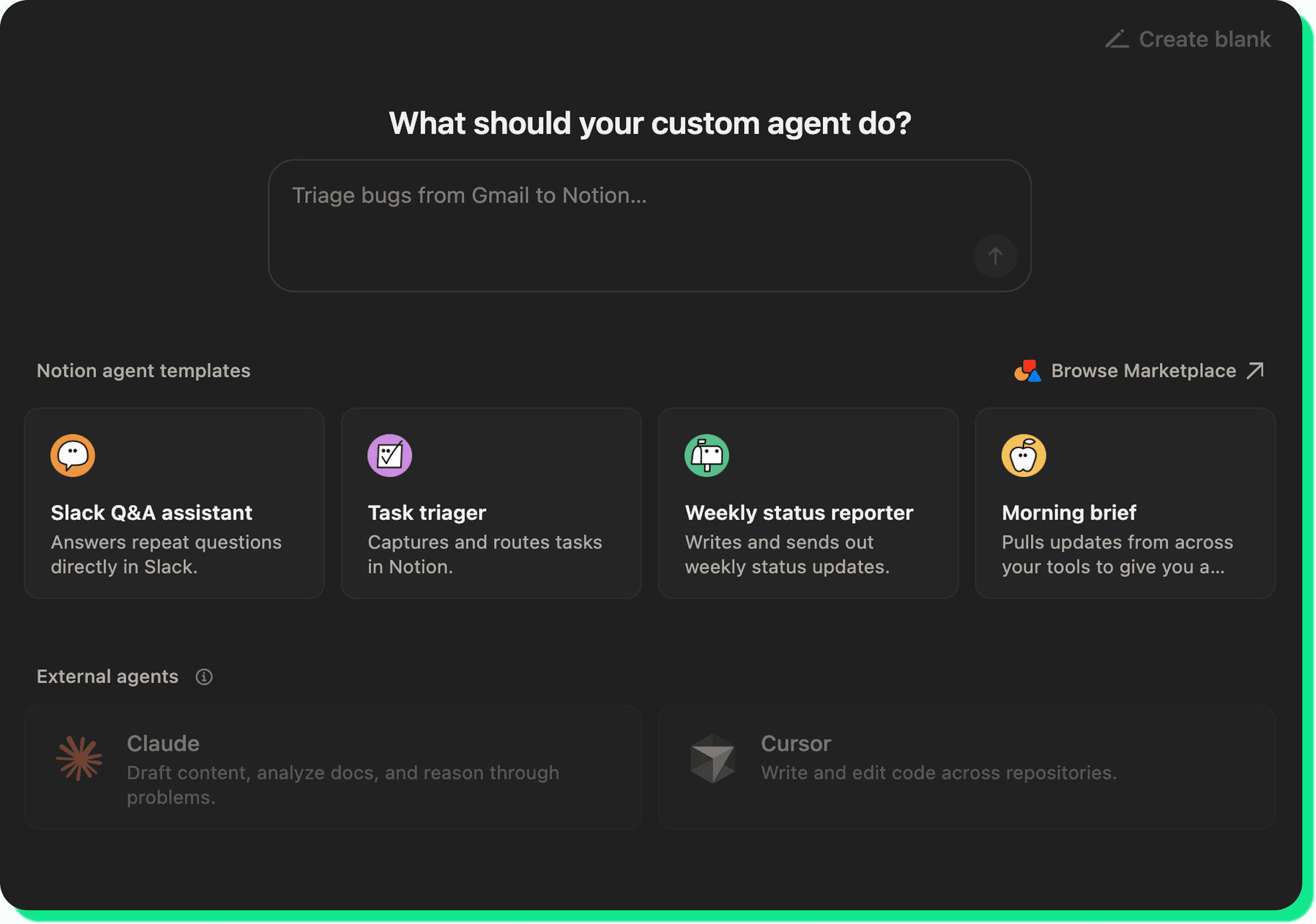Viewport: 1316px width, 924px height.
Task: Click the 'External agents' heading
Action: [107, 676]
